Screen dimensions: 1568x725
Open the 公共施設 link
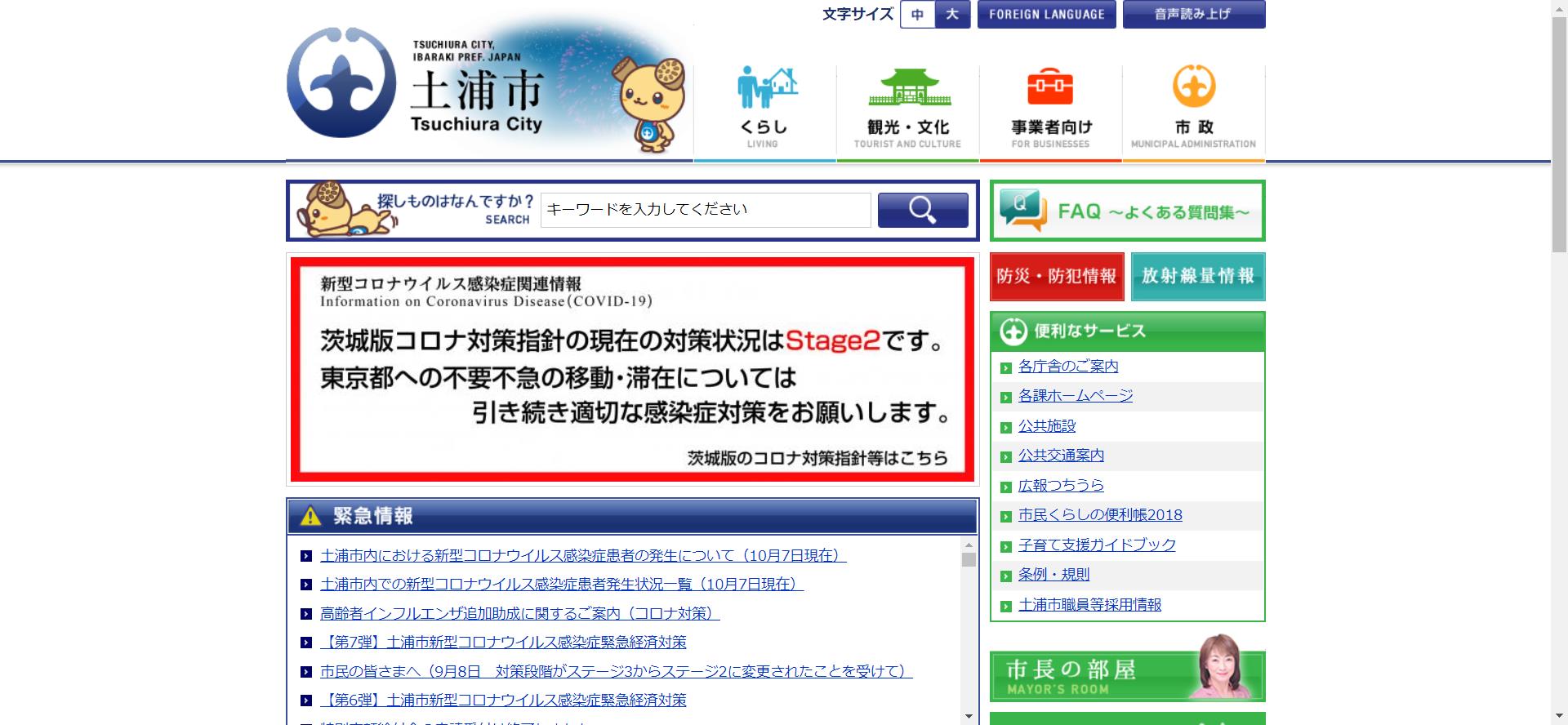1047,426
